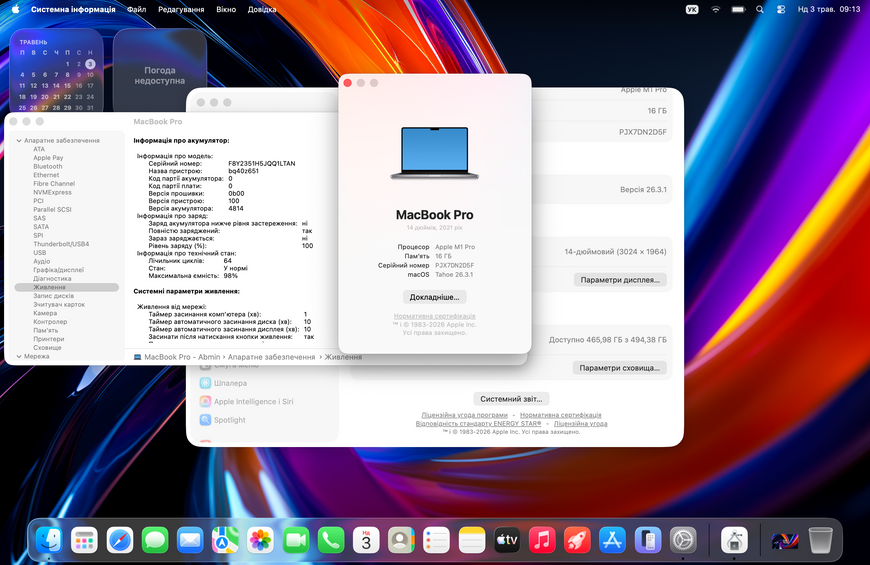
Task: Open Control Center in menu bar
Action: click(781, 9)
